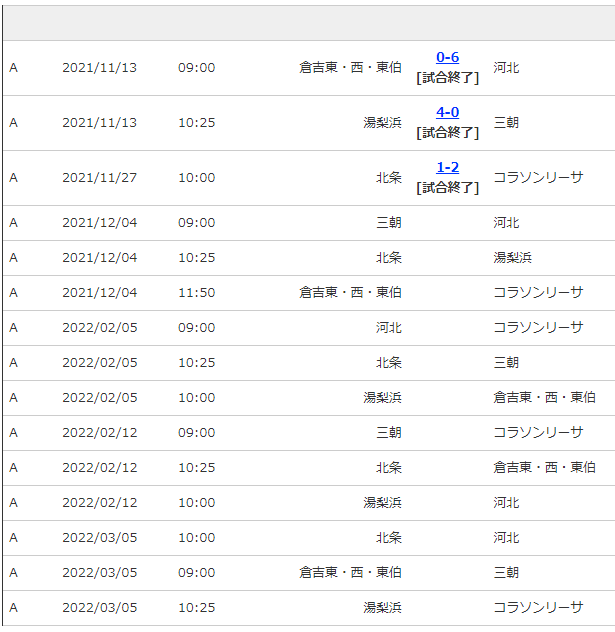The width and height of the screenshot is (615, 632).
Task: Select the 2021/11/27 北条 match row
Action: click(x=309, y=178)
